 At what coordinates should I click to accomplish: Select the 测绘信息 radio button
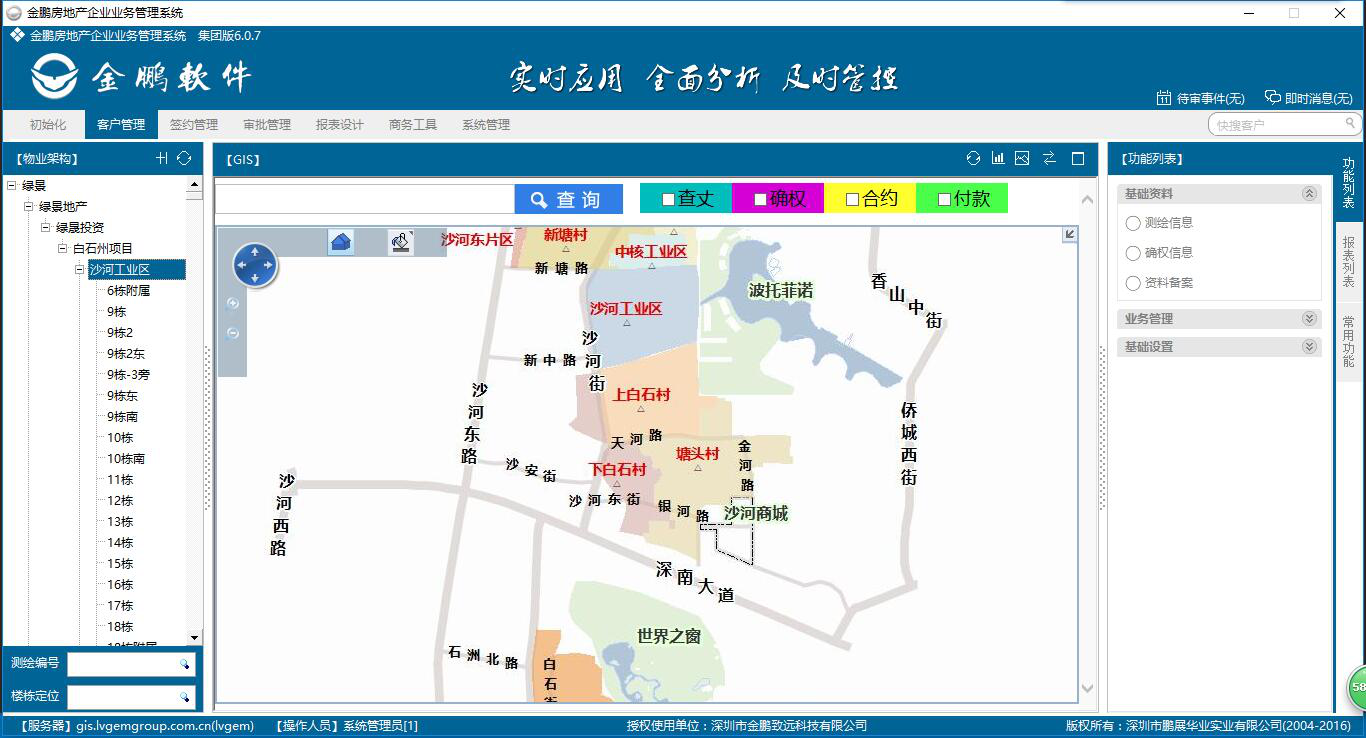click(1133, 223)
